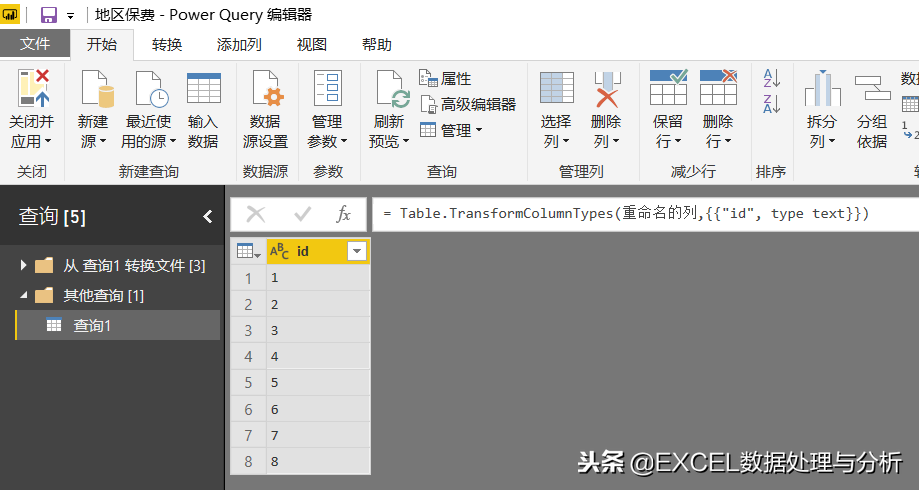Screen dimensions: 919x490
Task: Select the 查询1 query
Action: [x=118, y=325]
